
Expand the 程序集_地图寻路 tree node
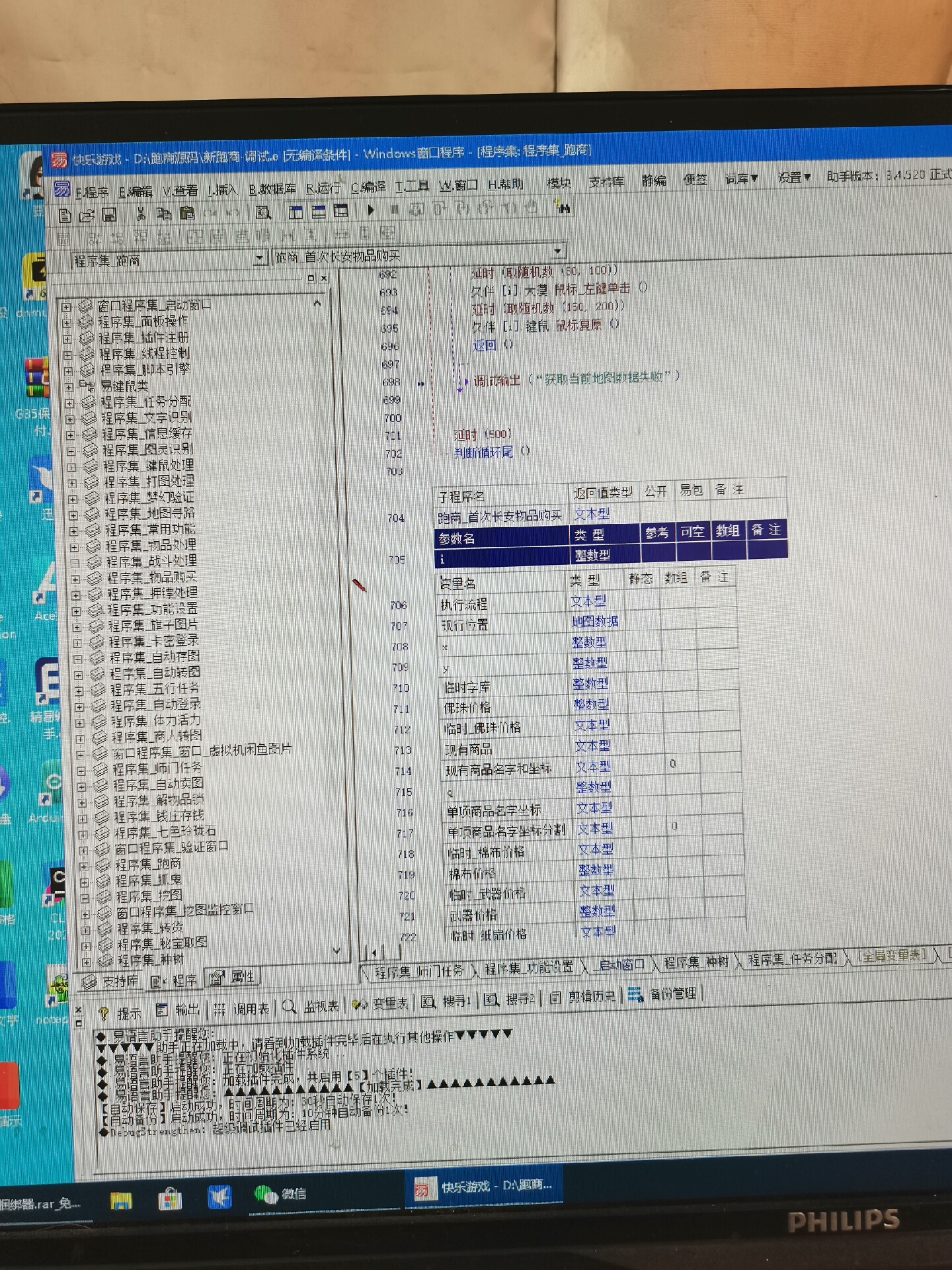coord(73,515)
